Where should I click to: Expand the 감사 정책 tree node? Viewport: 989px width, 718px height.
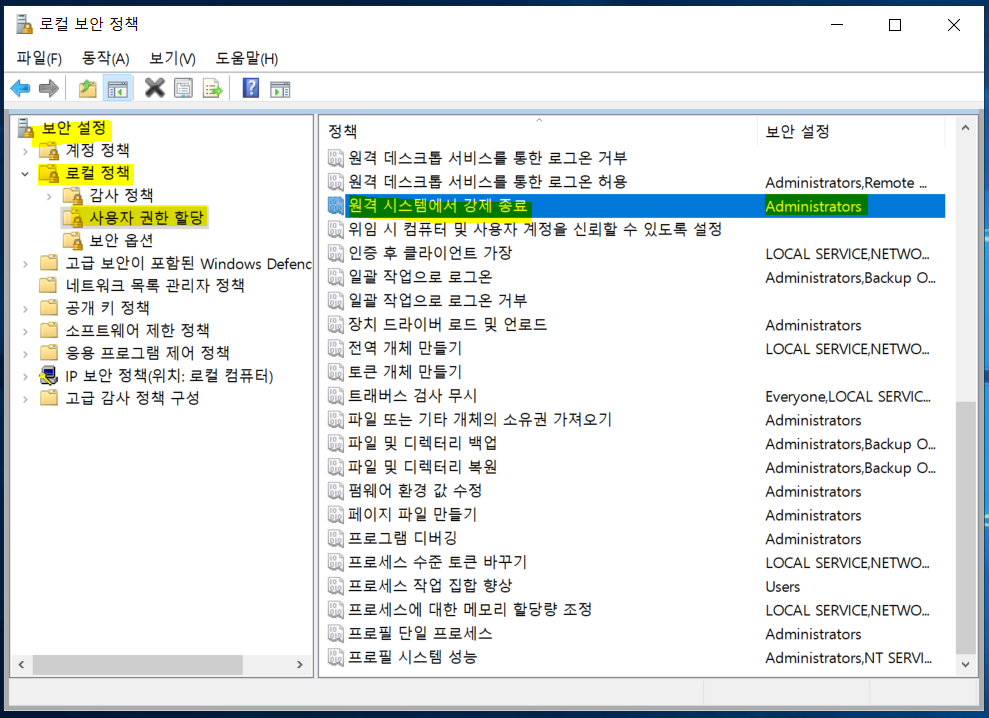click(x=49, y=196)
